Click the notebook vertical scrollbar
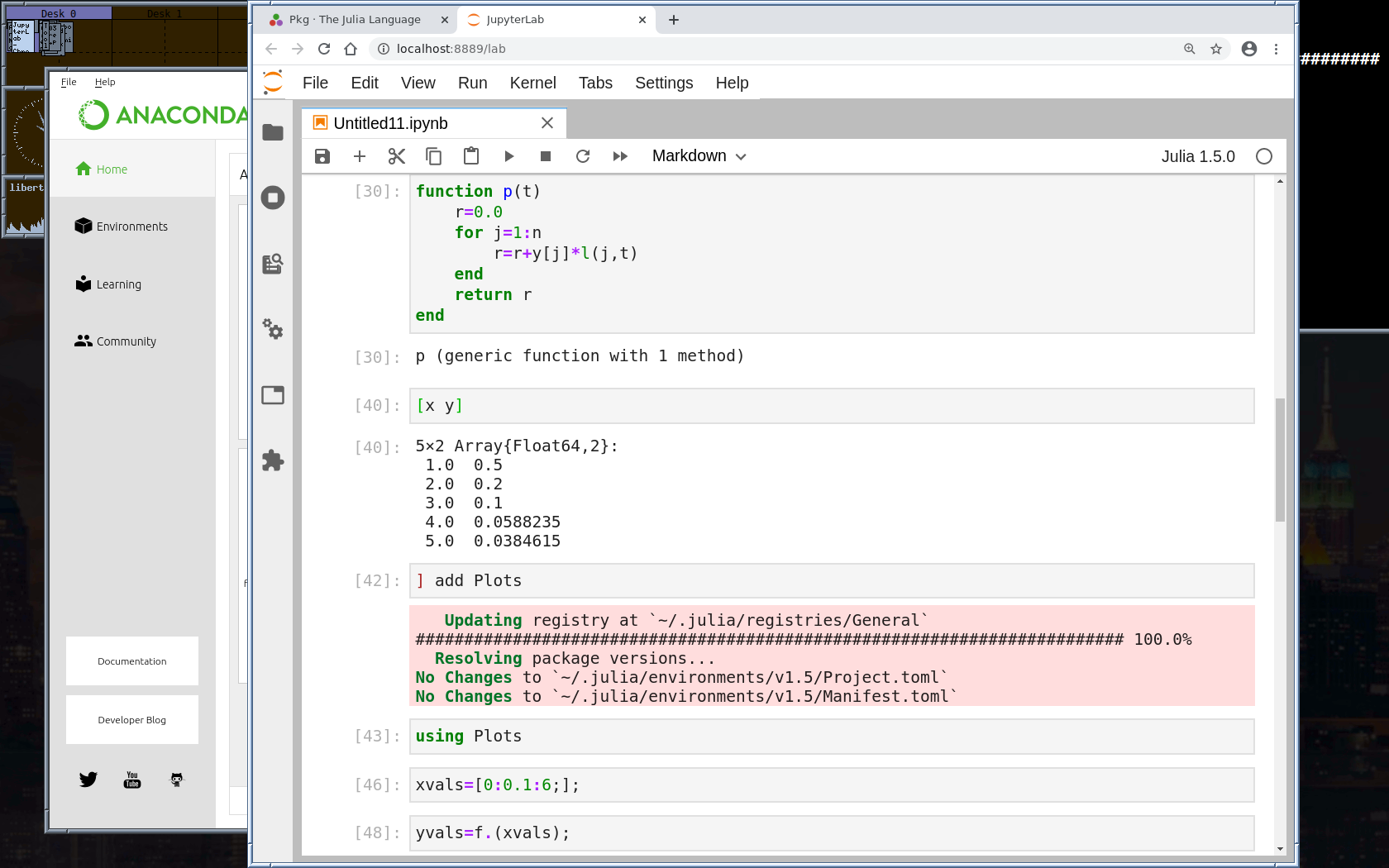This screenshot has height=868, width=1389. click(x=1280, y=460)
